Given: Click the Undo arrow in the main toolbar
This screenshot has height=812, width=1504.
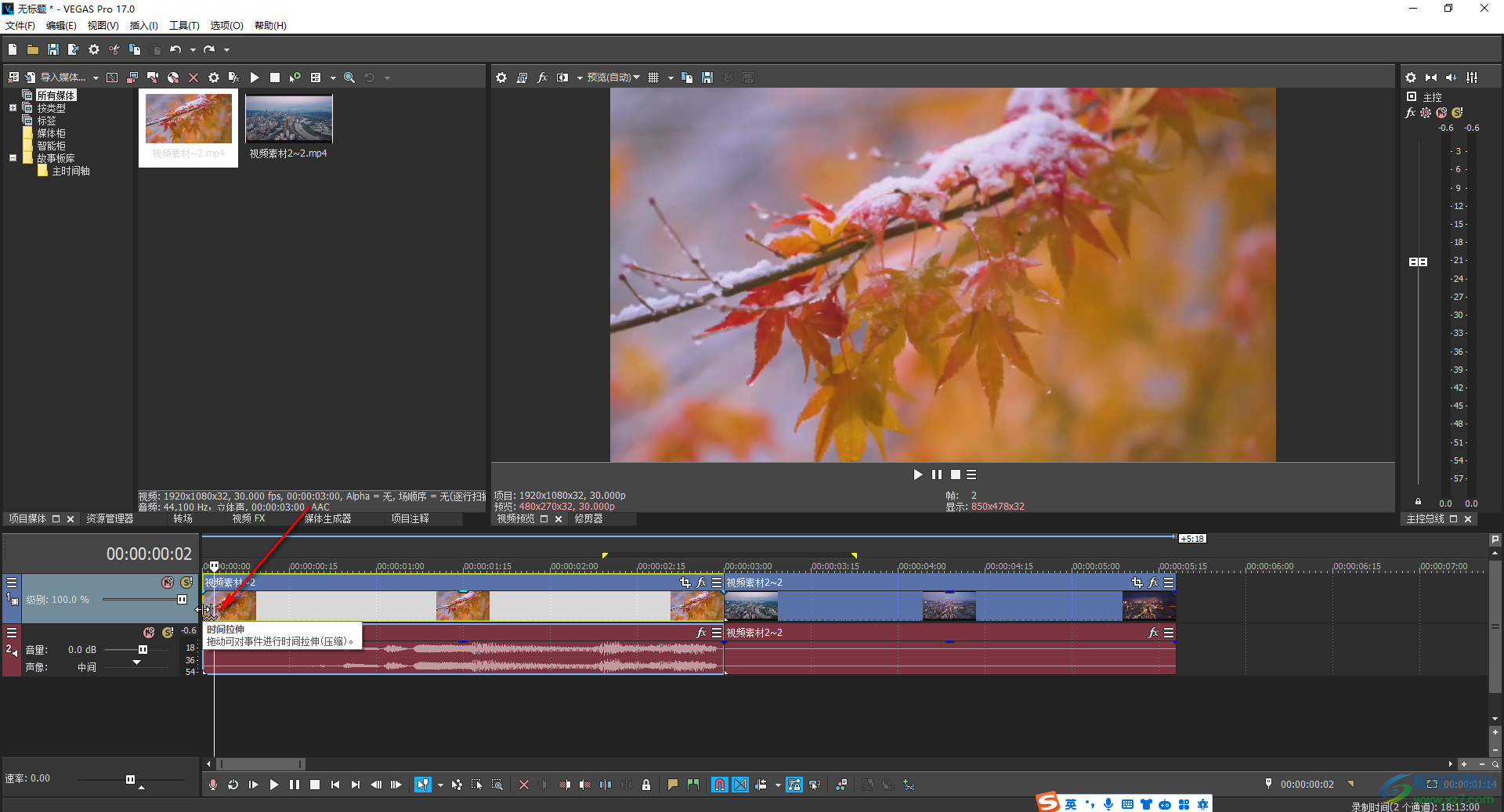Looking at the screenshot, I should tap(175, 49).
